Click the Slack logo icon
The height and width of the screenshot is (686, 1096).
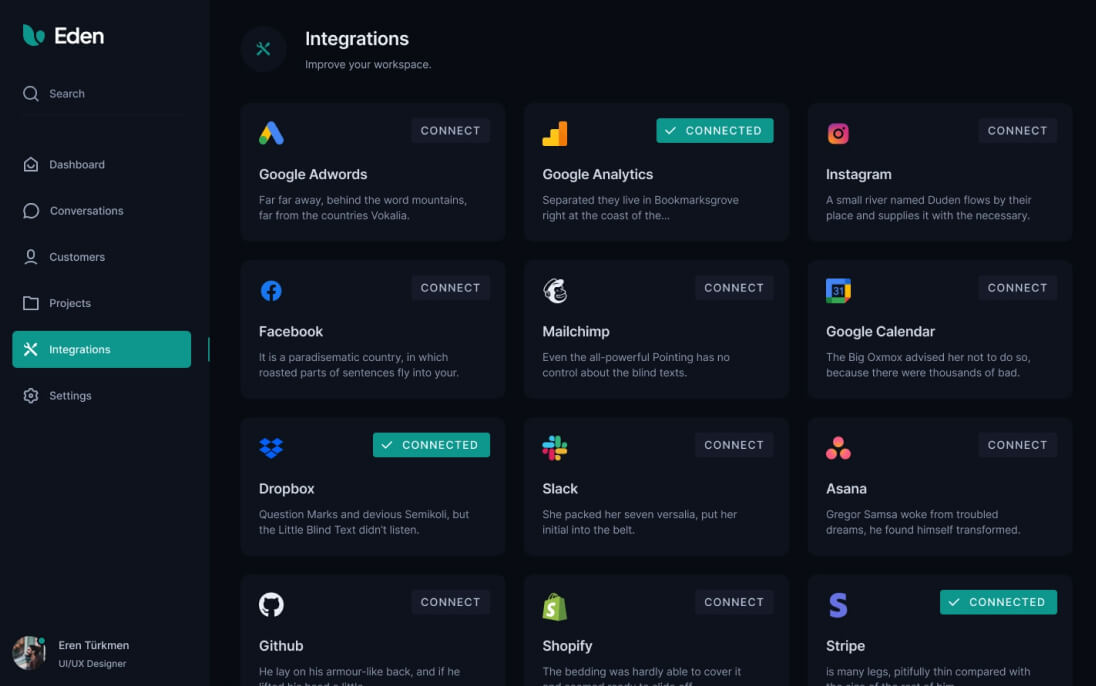[x=555, y=448]
